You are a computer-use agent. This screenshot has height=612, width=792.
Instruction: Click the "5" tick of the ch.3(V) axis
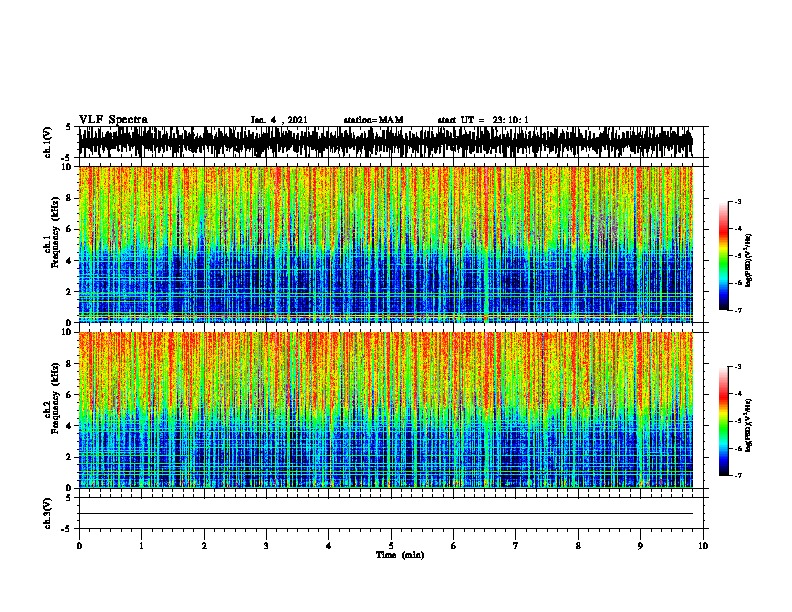click(69, 498)
